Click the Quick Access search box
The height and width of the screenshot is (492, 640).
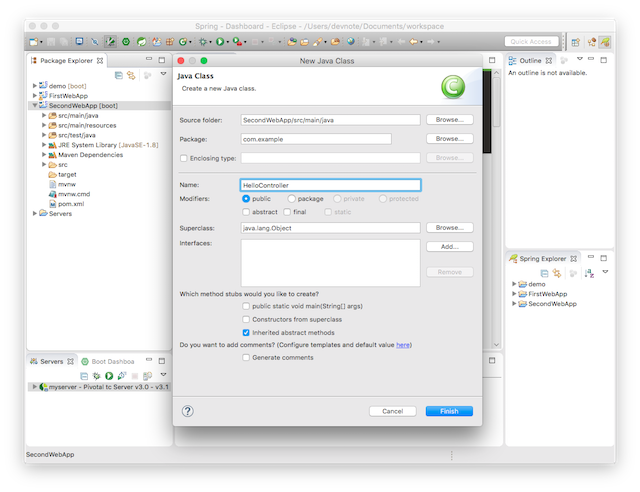pyautogui.click(x=531, y=42)
